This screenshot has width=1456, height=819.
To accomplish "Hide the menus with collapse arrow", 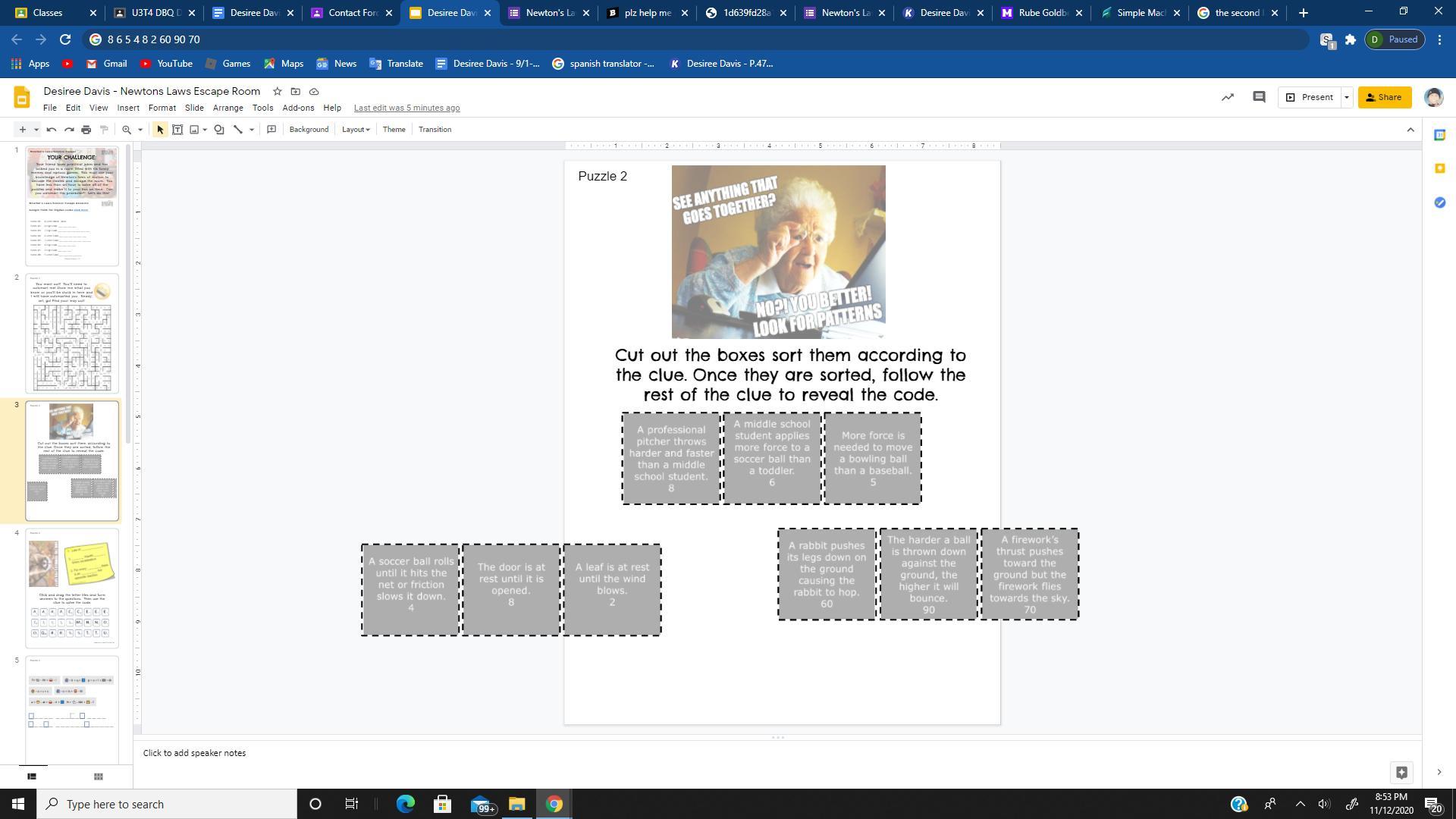I will (x=1410, y=130).
